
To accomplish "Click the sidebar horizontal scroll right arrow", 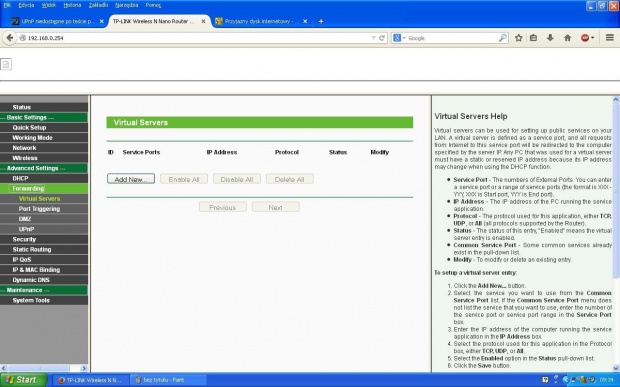I will coord(84,368).
